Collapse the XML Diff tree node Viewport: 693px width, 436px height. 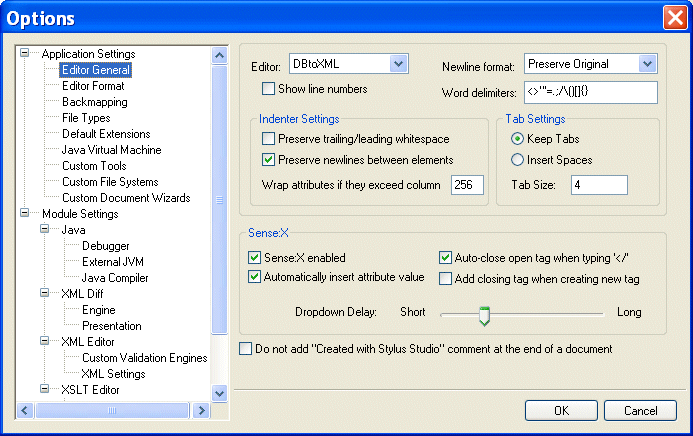(45, 294)
